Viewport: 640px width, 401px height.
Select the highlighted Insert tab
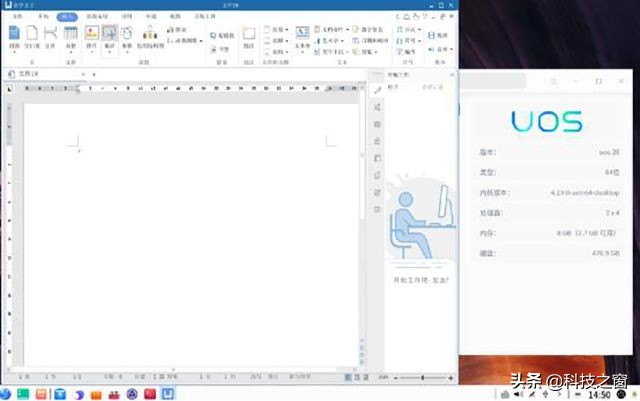(67, 17)
